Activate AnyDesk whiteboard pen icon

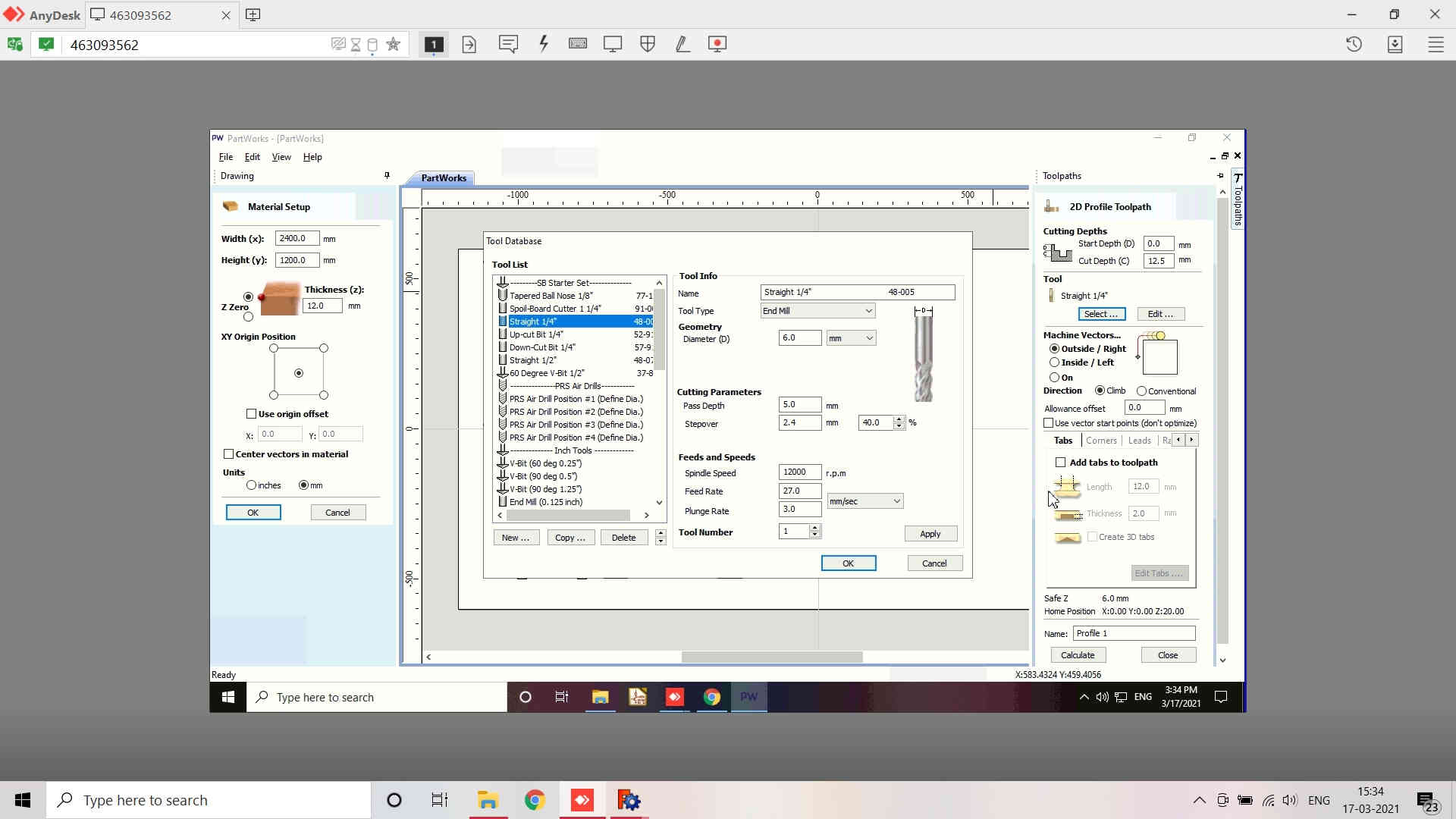click(682, 44)
